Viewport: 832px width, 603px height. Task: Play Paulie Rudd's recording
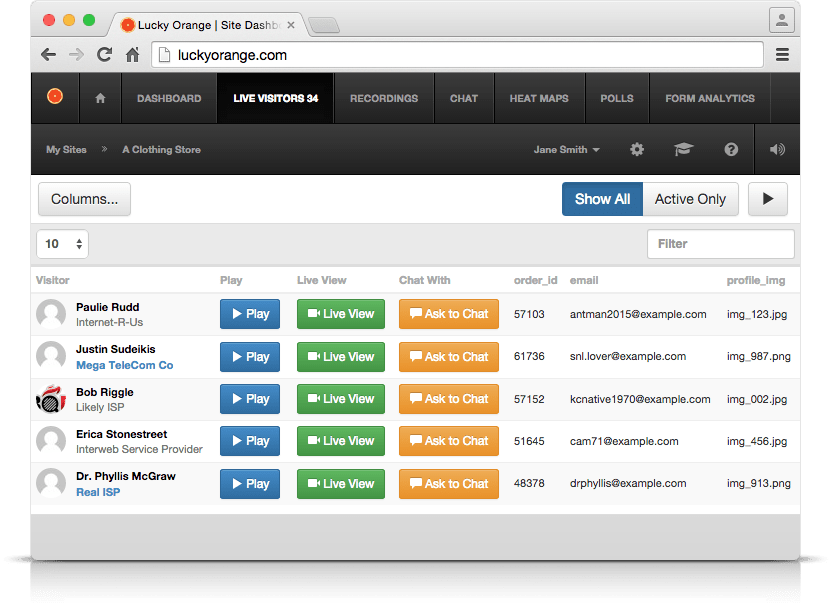[x=250, y=314]
